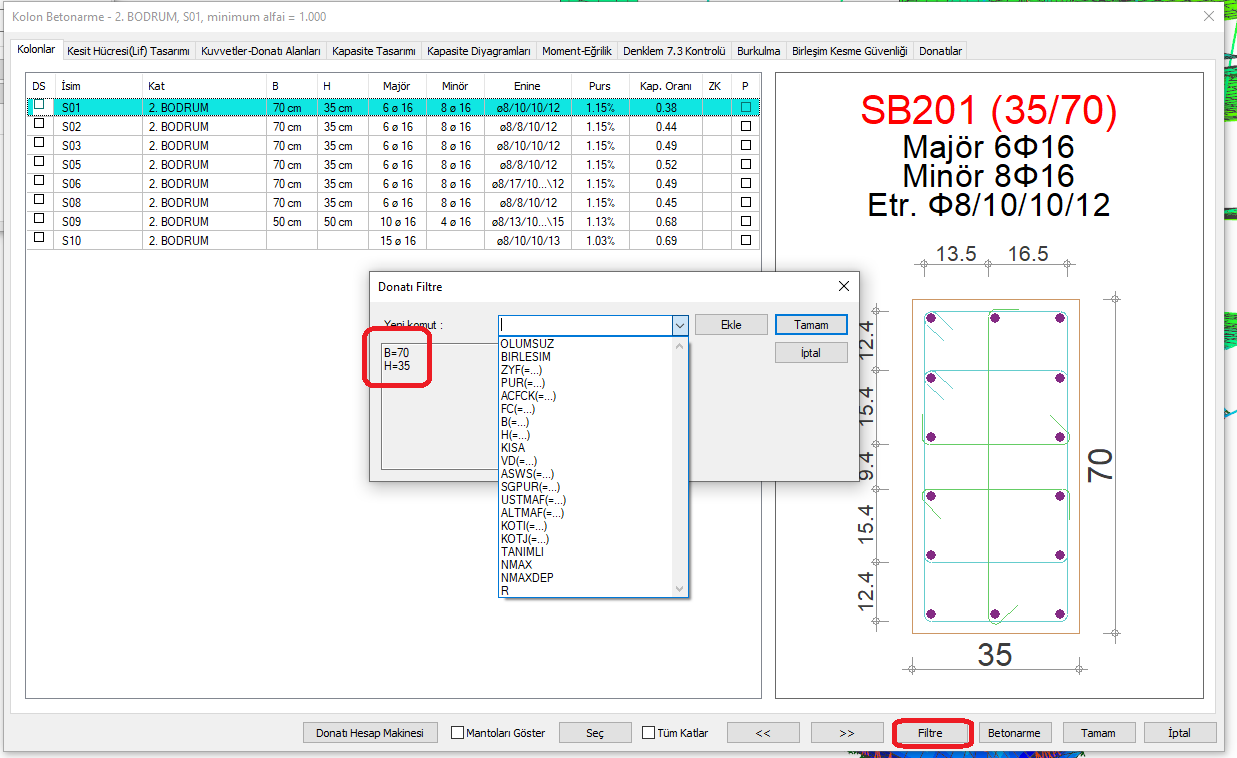This screenshot has width=1237, height=758.
Task: Open the Denklem 7.3 Kontrolü tab
Action: coord(674,51)
